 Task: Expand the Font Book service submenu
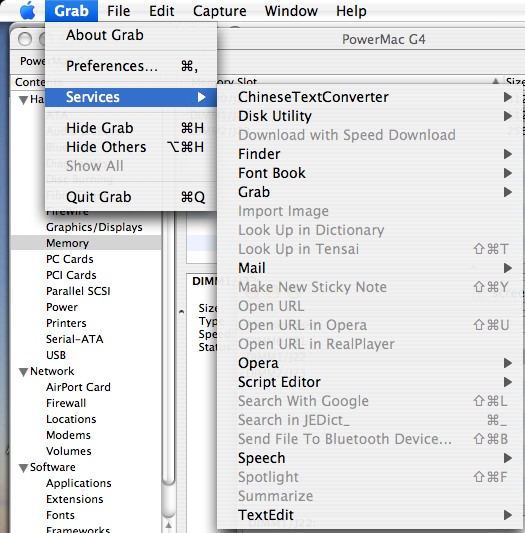tap(370, 173)
